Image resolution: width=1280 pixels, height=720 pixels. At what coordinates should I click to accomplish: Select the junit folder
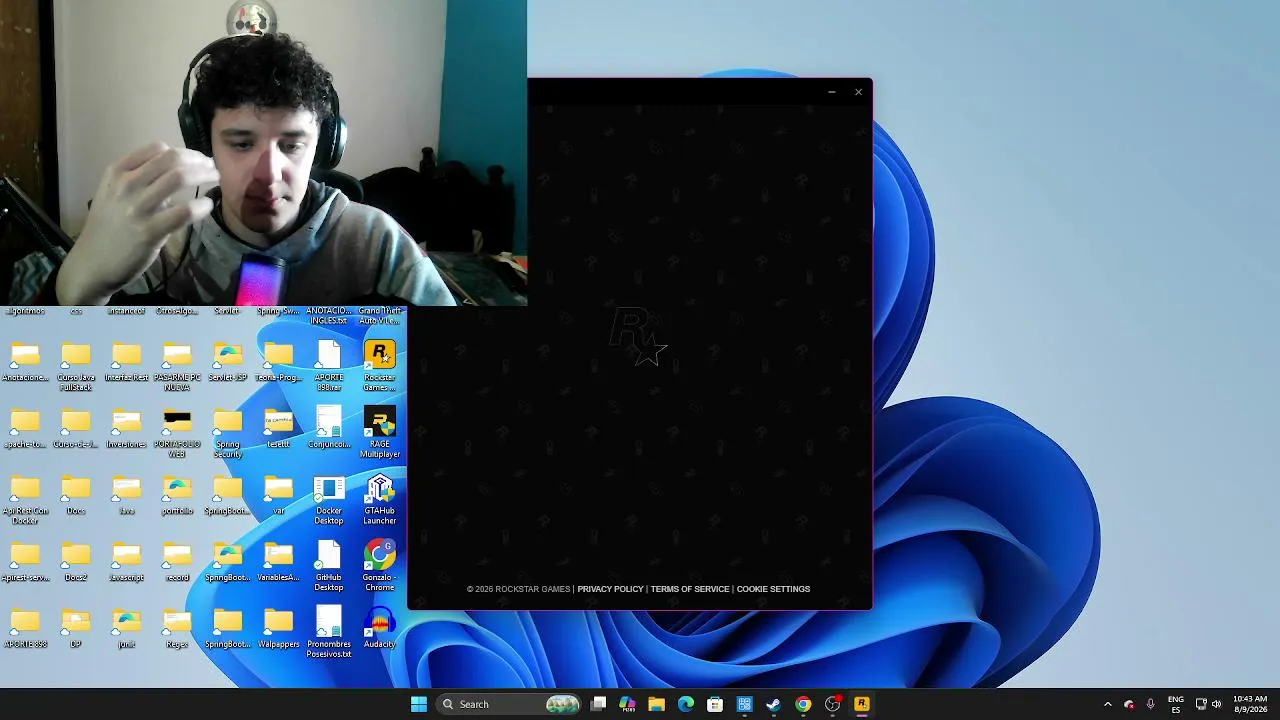pyautogui.click(x=127, y=628)
